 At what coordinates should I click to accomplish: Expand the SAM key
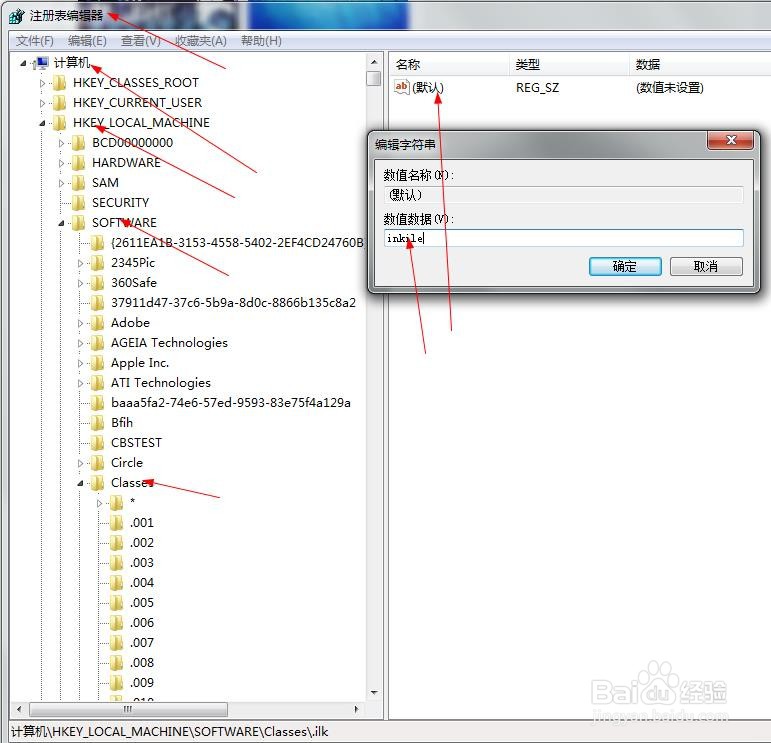point(61,183)
